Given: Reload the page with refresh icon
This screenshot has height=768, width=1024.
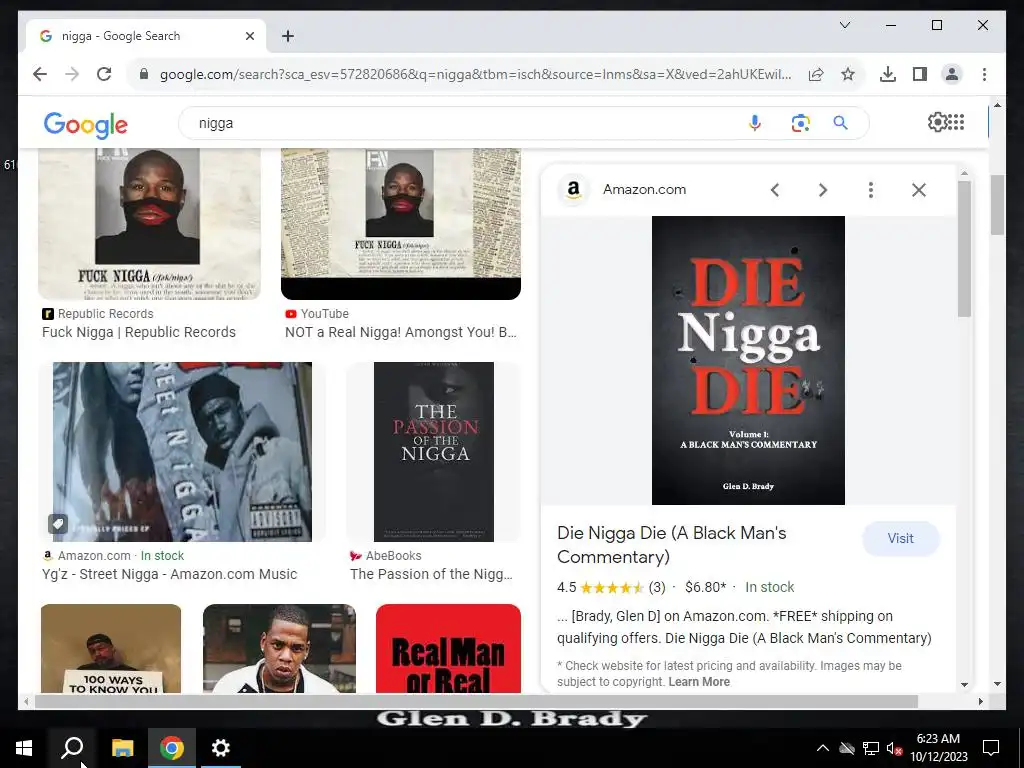Looking at the screenshot, I should [104, 74].
